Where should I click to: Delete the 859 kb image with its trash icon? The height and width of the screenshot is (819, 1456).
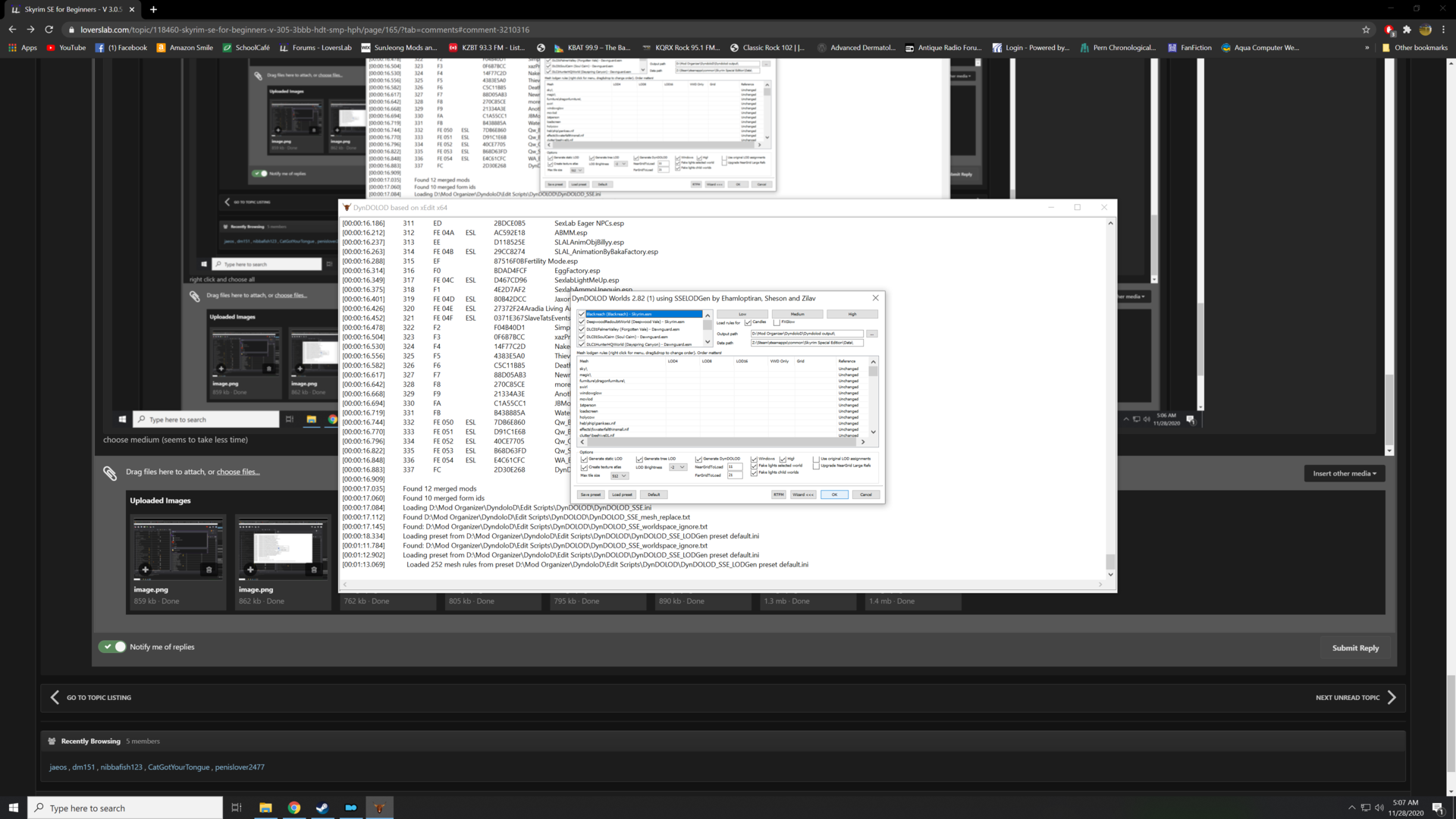coord(209,570)
